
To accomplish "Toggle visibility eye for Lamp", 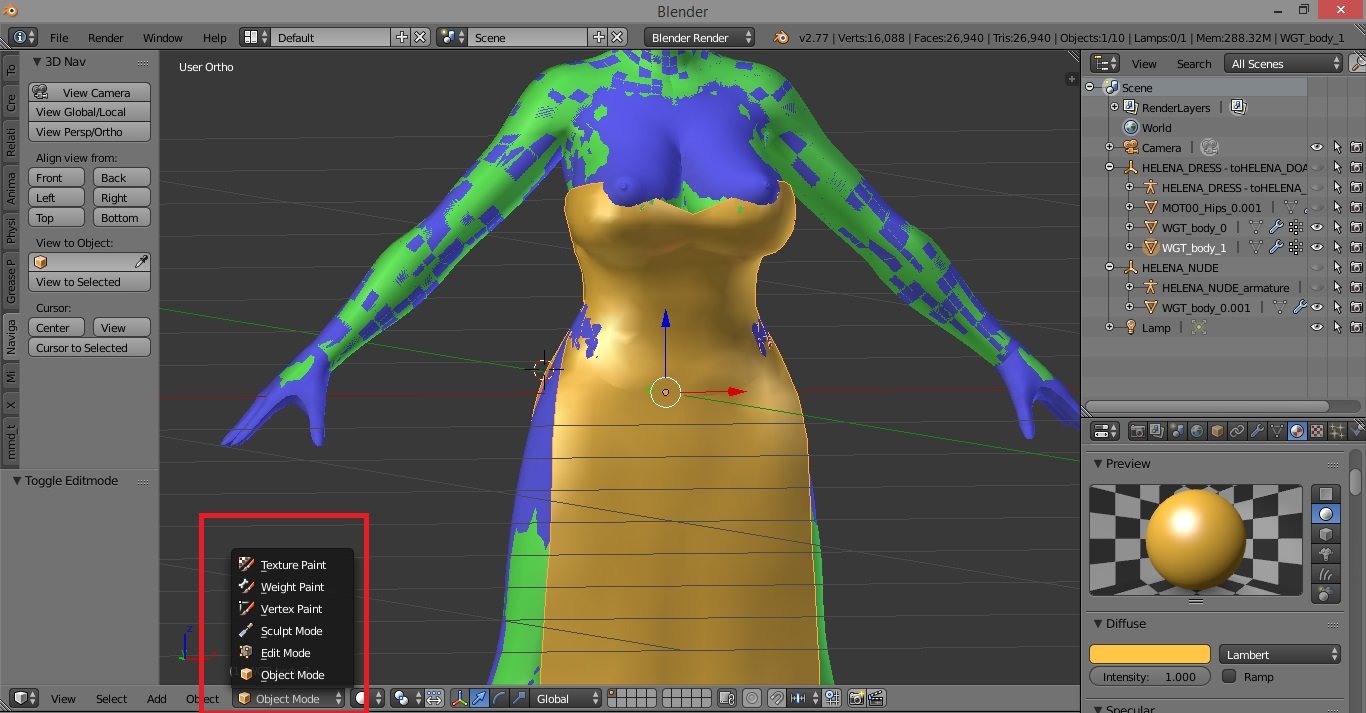I will [x=1317, y=328].
